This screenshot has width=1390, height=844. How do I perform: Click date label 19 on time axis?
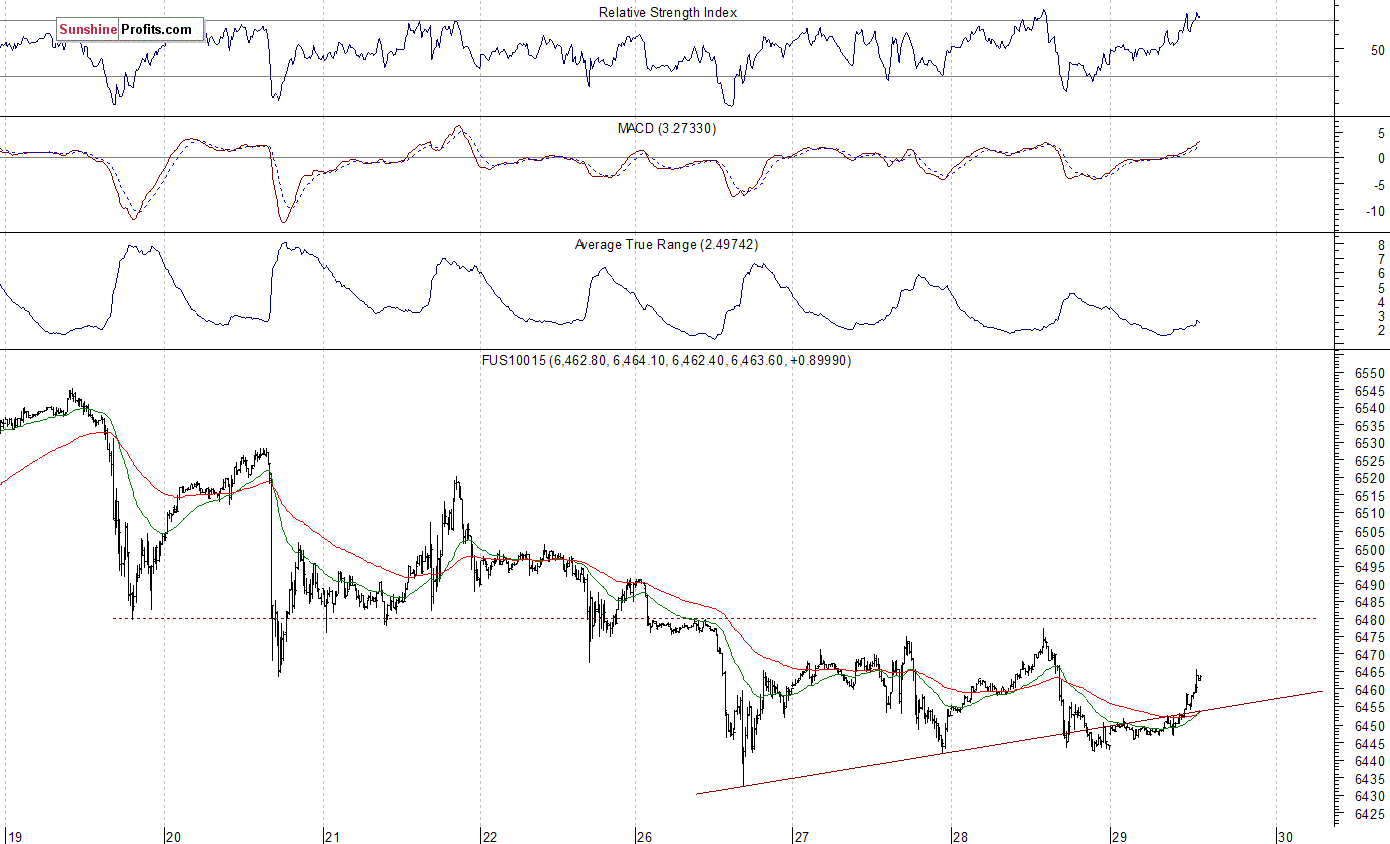click(x=15, y=836)
